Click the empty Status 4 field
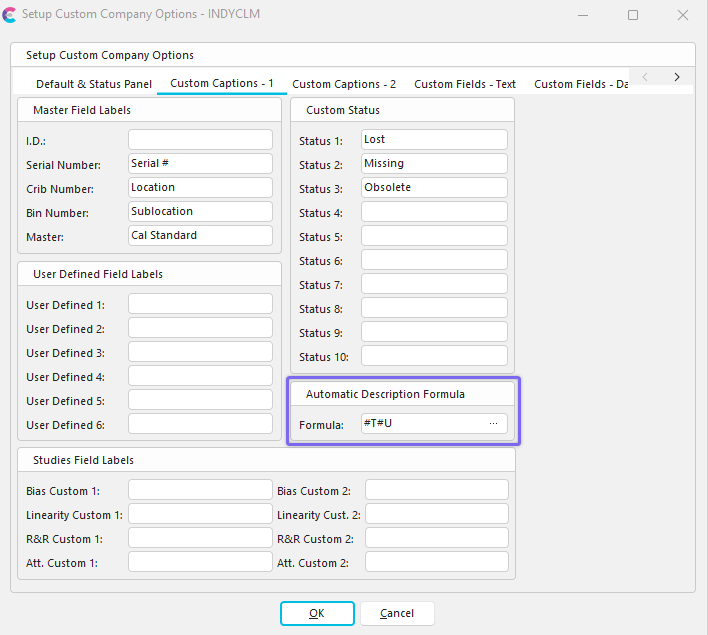Screen dimensions: 708x635 [x=434, y=212]
